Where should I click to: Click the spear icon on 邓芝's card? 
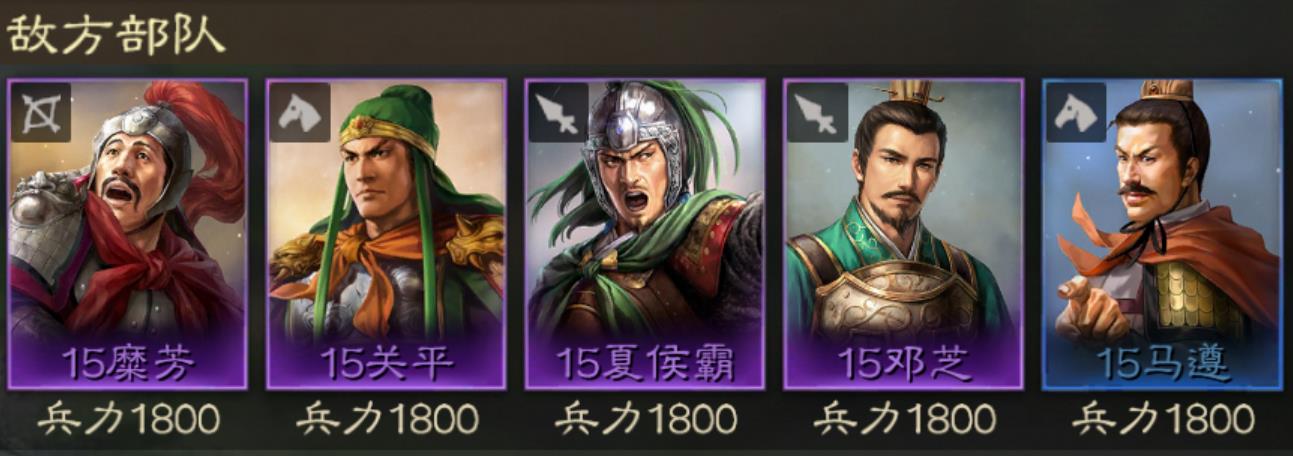[x=818, y=112]
